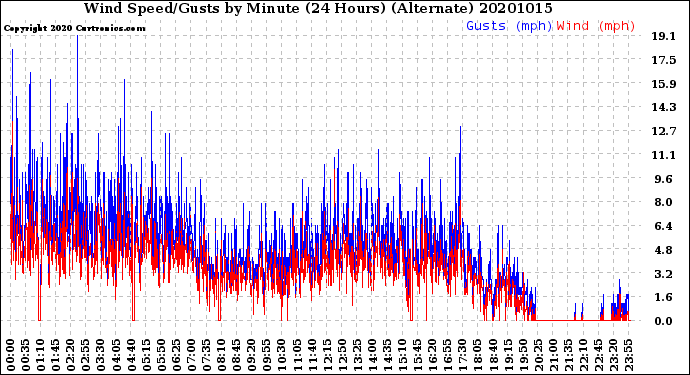This screenshot has width=690, height=375.
Task: Click the 08:45 time label
Action: point(237,355)
